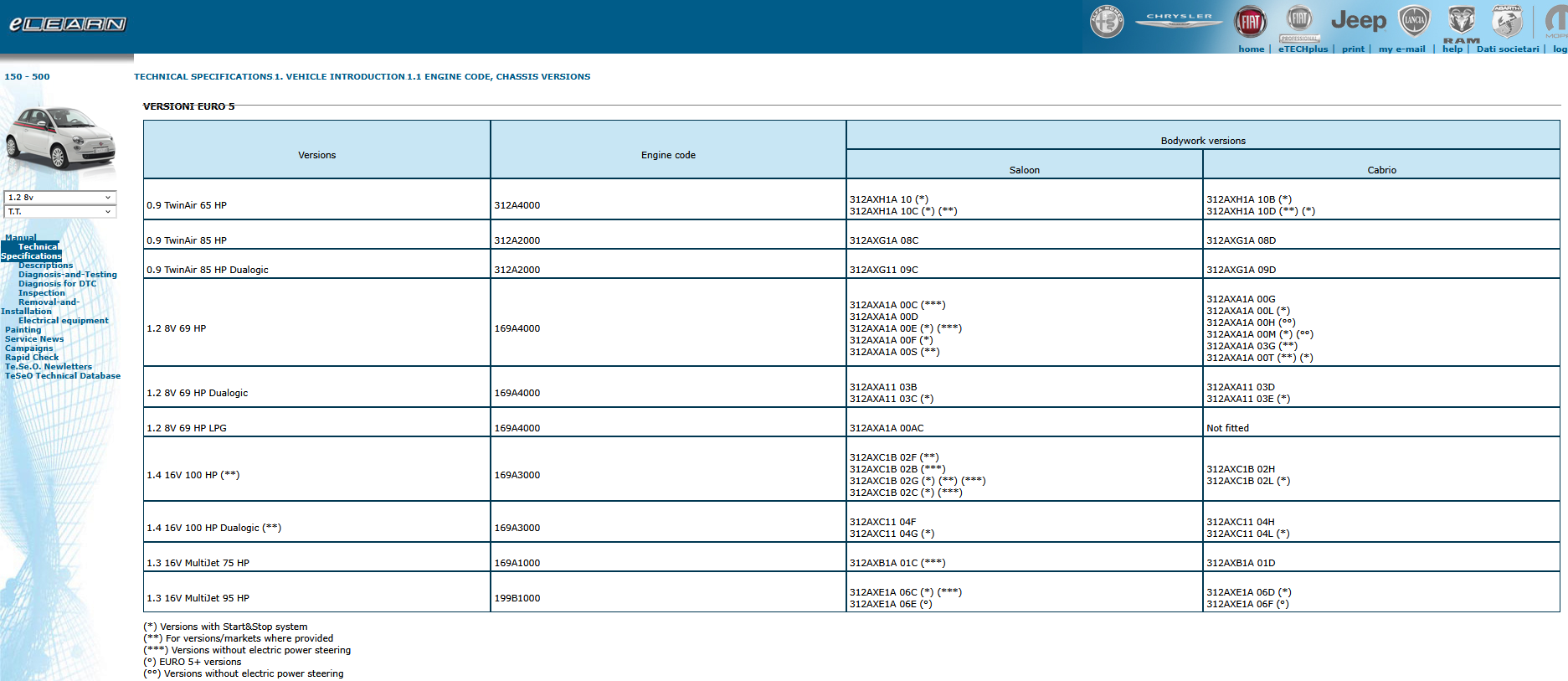Viewport: 1568px width, 681px height.
Task: Open TeSeO Technical Database link
Action: (63, 376)
